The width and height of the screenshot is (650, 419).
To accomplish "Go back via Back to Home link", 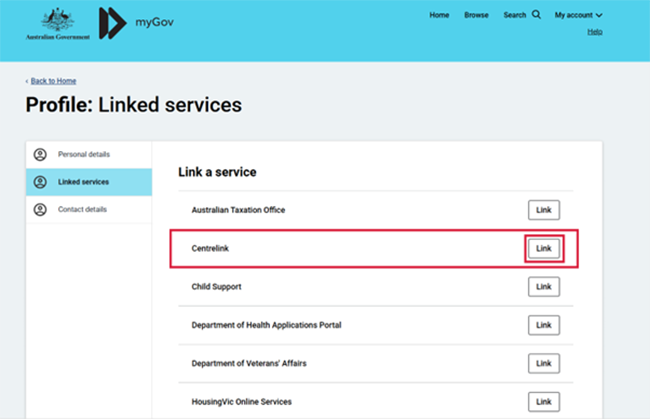I will 52,81.
